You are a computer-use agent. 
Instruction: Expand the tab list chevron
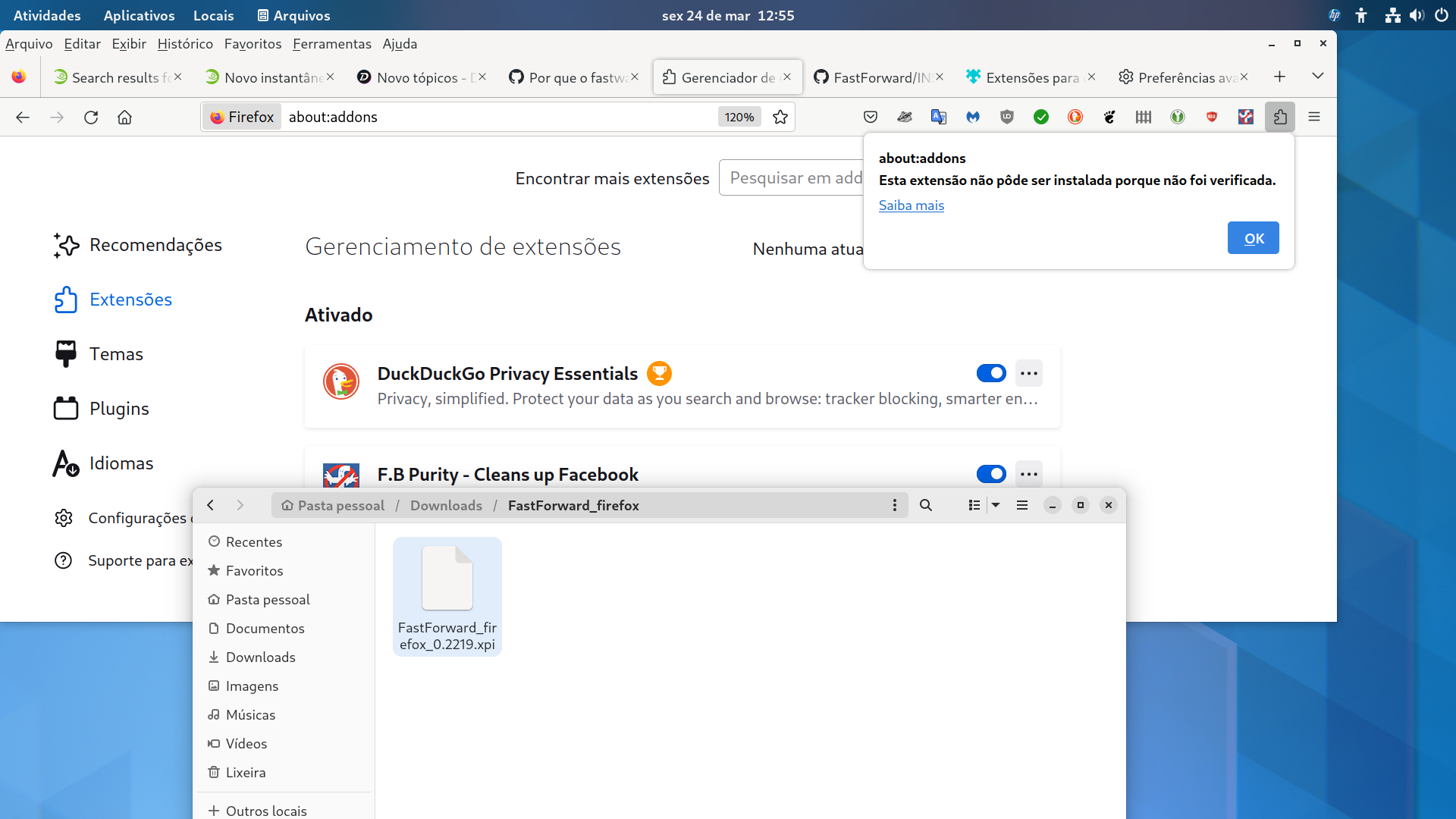point(1318,76)
